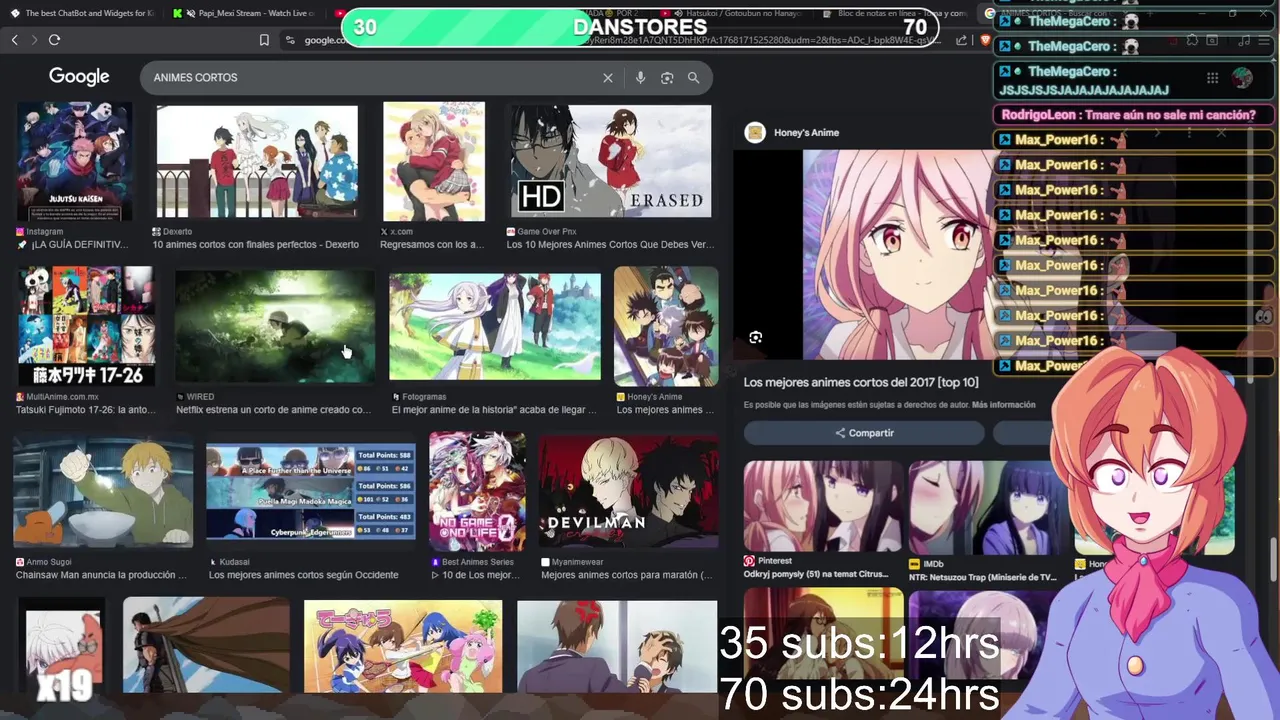Search inside image with Lens icon on preview
This screenshot has height=720, width=1280.
tap(756, 338)
